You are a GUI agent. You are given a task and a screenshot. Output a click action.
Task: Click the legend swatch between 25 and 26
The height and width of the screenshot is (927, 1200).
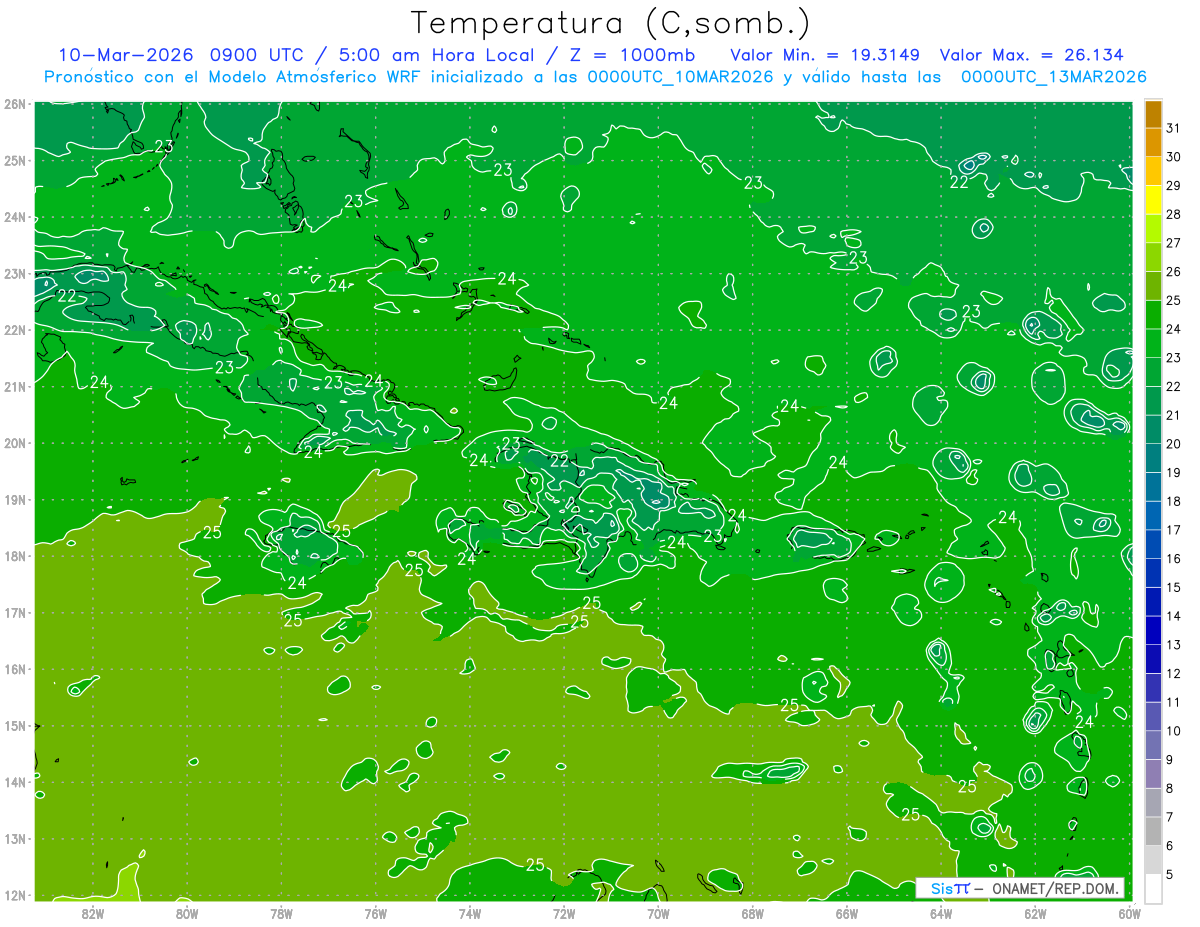(x=1153, y=286)
